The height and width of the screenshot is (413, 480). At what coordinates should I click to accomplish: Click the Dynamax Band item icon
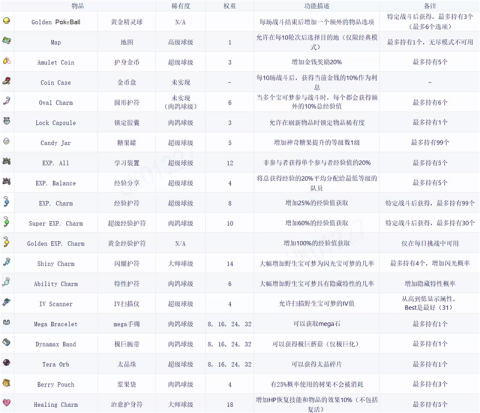6,342
